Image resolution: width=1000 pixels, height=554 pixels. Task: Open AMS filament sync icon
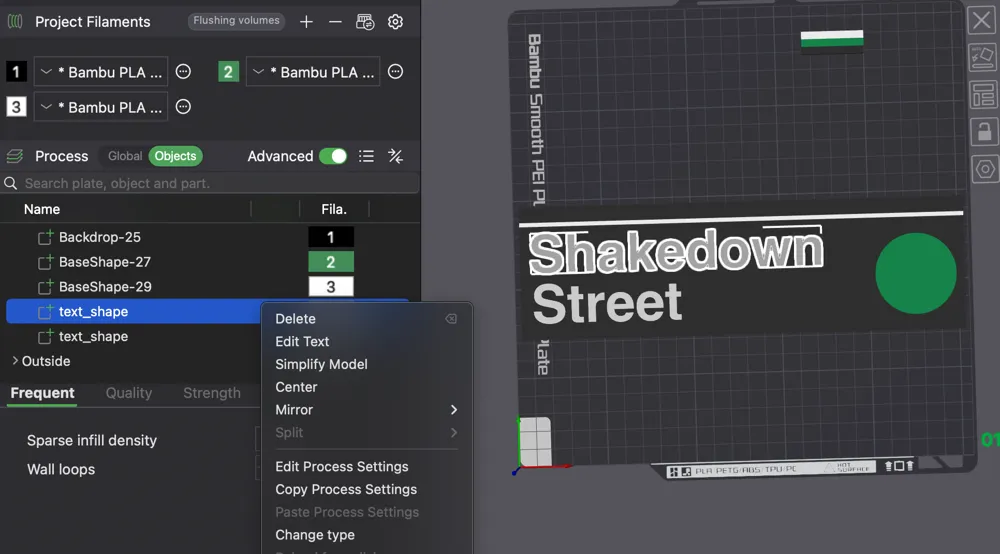(x=365, y=22)
